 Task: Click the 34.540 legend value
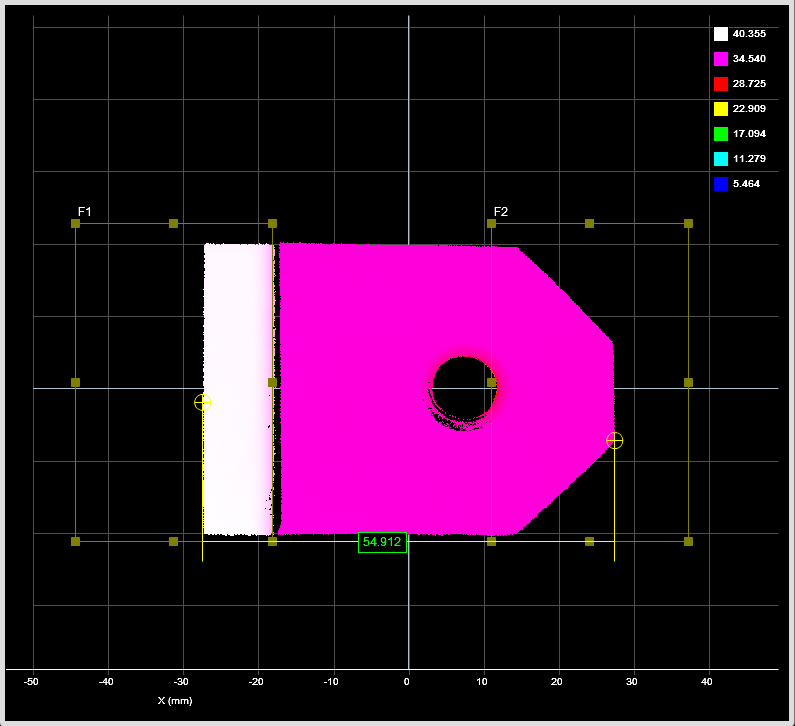[x=749, y=59]
